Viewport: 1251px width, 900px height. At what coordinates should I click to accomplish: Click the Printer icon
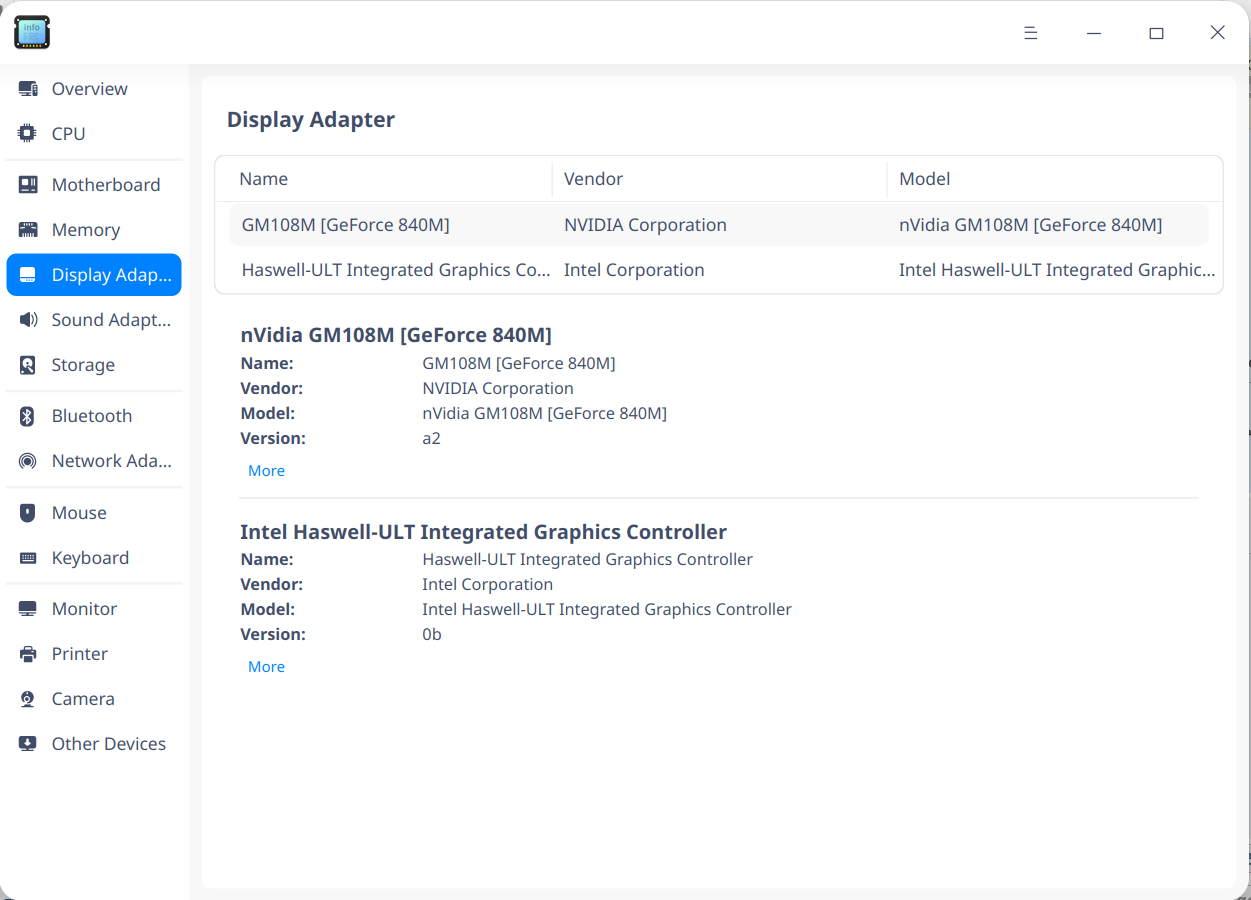click(x=28, y=654)
